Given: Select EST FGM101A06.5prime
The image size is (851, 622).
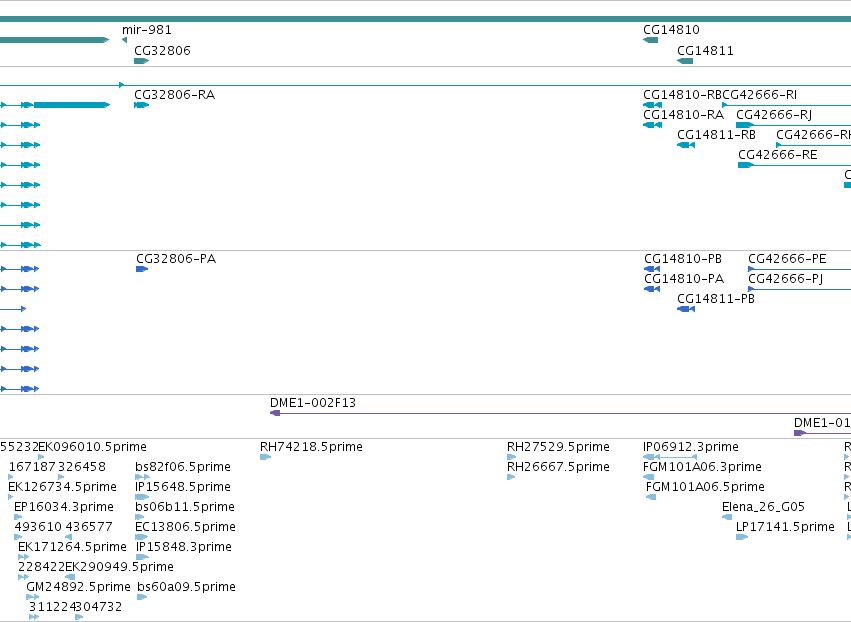Looking at the screenshot, I should coord(705,487).
